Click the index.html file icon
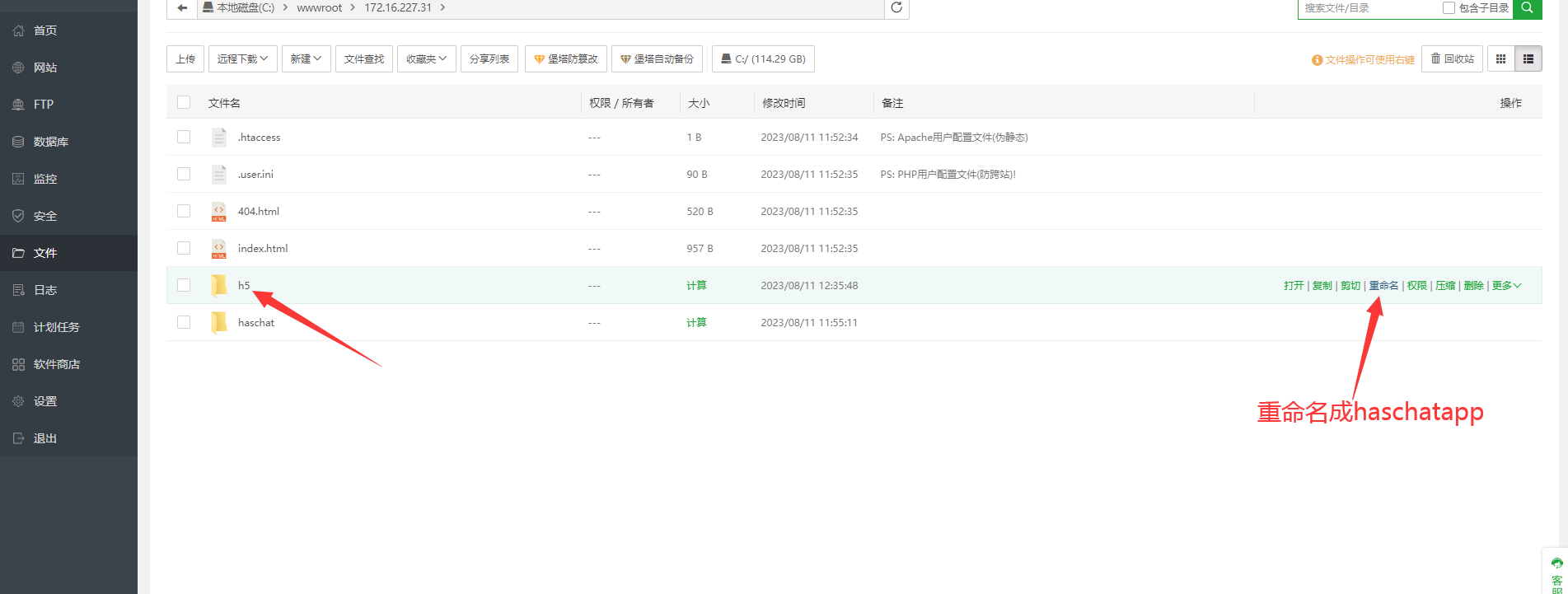Screen dimensions: 1568x594 tap(218, 249)
